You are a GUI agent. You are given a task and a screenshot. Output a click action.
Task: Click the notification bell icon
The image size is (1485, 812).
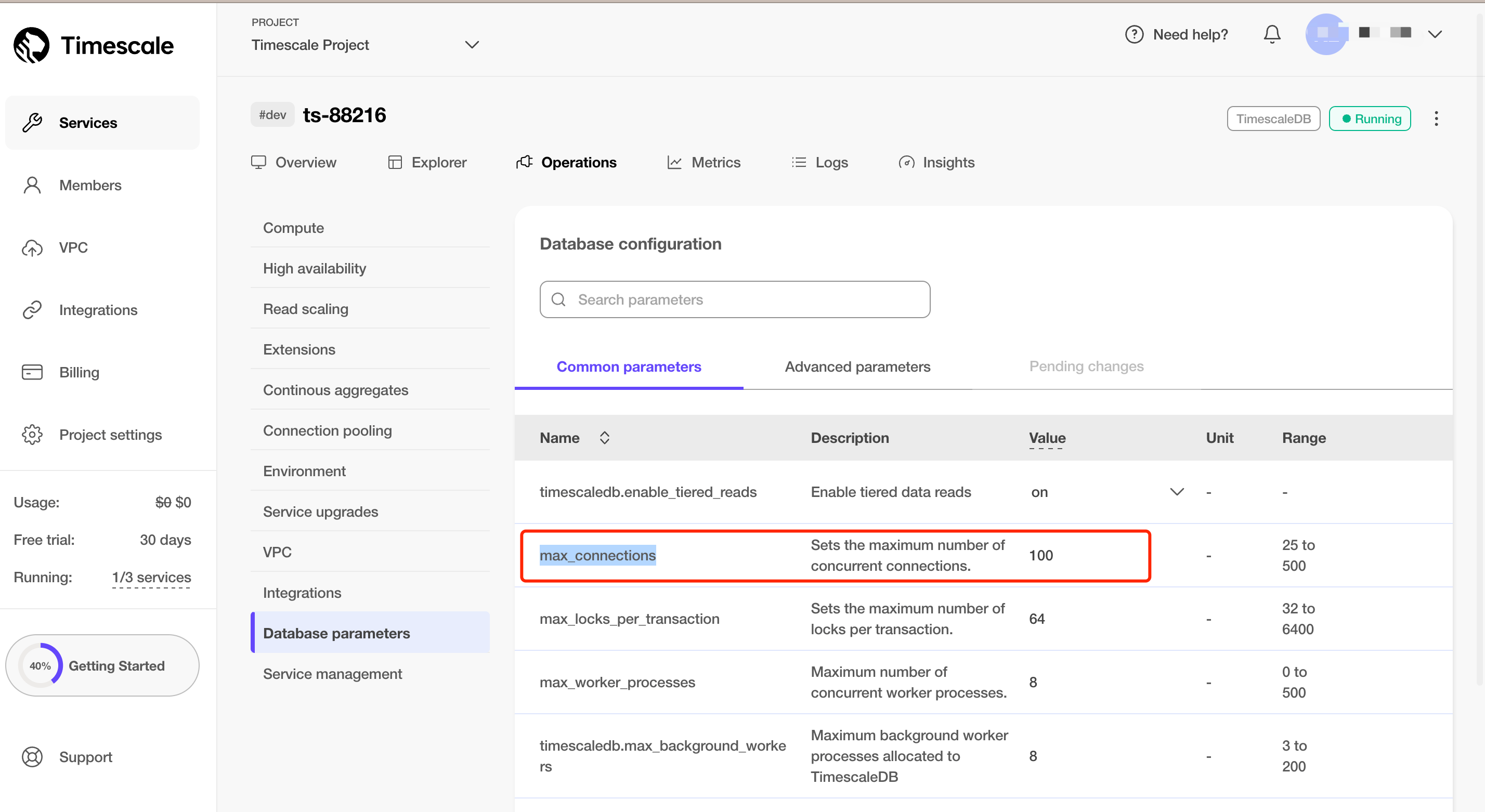pos(1272,34)
